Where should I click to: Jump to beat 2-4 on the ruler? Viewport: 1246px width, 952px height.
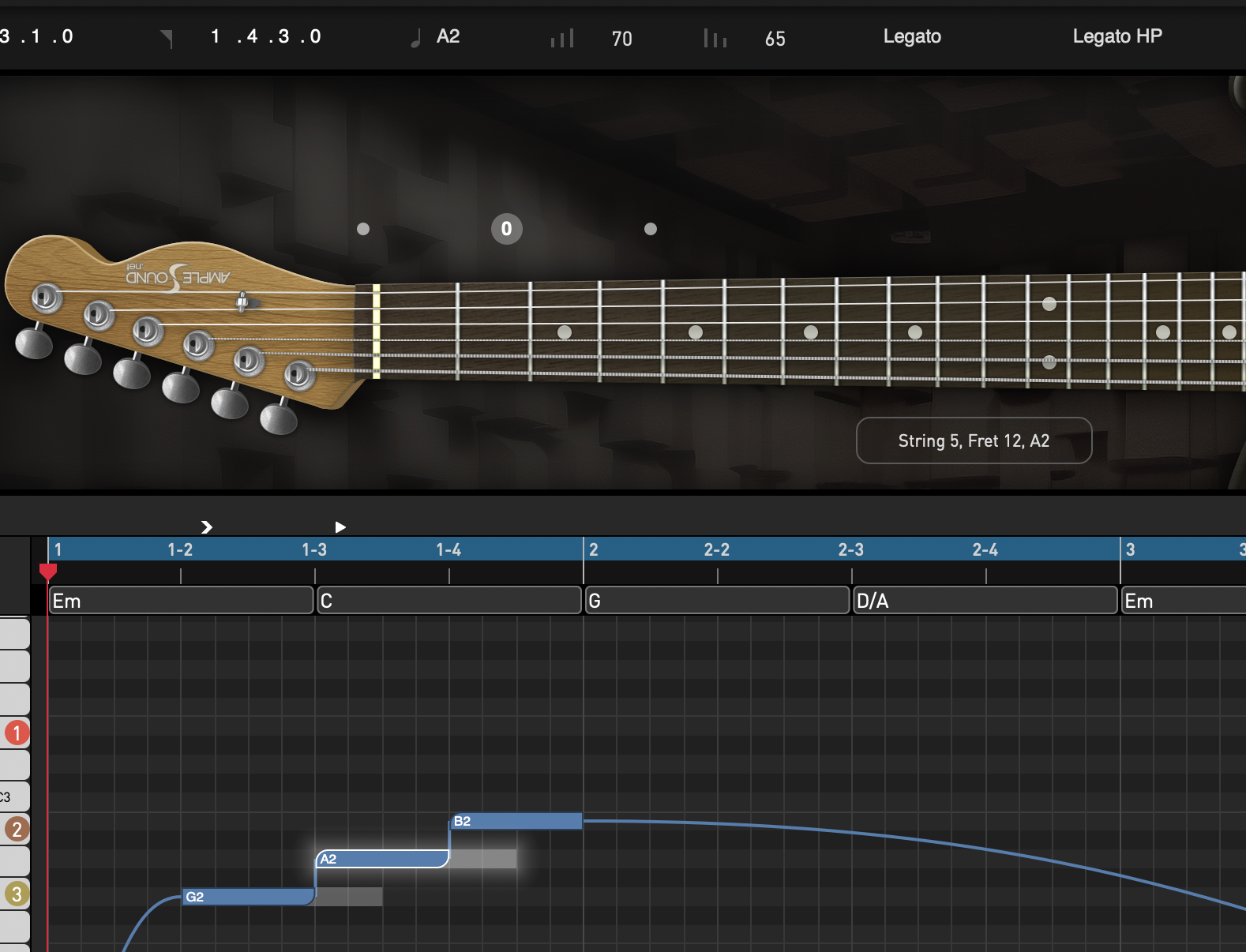pyautogui.click(x=985, y=549)
